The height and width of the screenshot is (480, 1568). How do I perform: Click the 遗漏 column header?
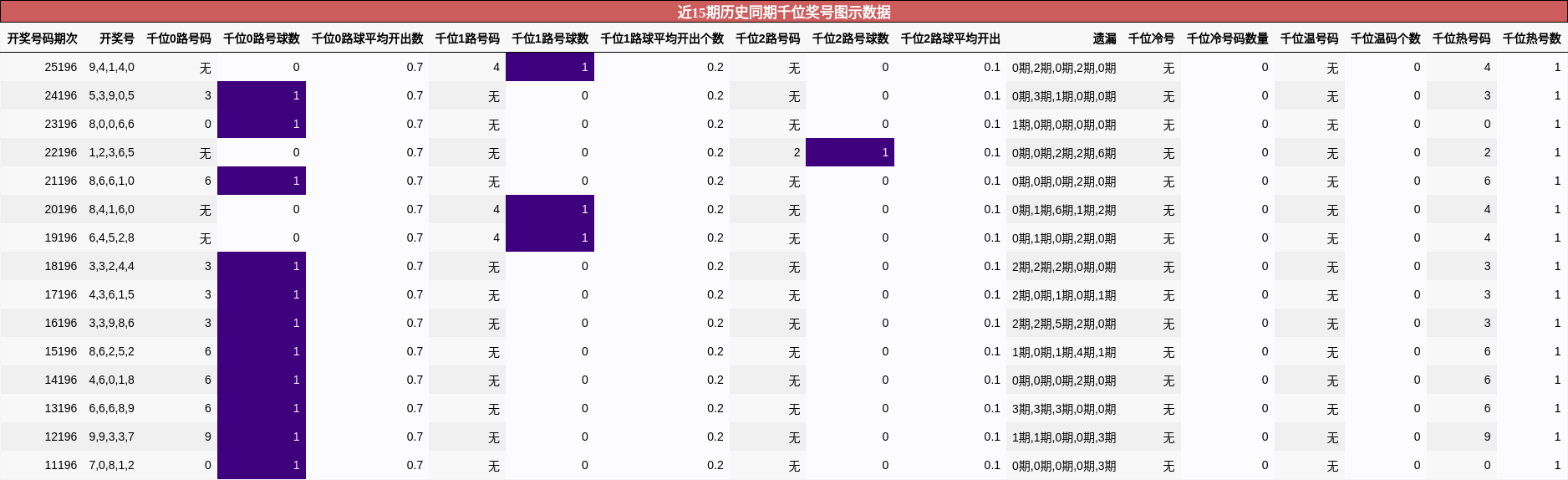(1104, 38)
